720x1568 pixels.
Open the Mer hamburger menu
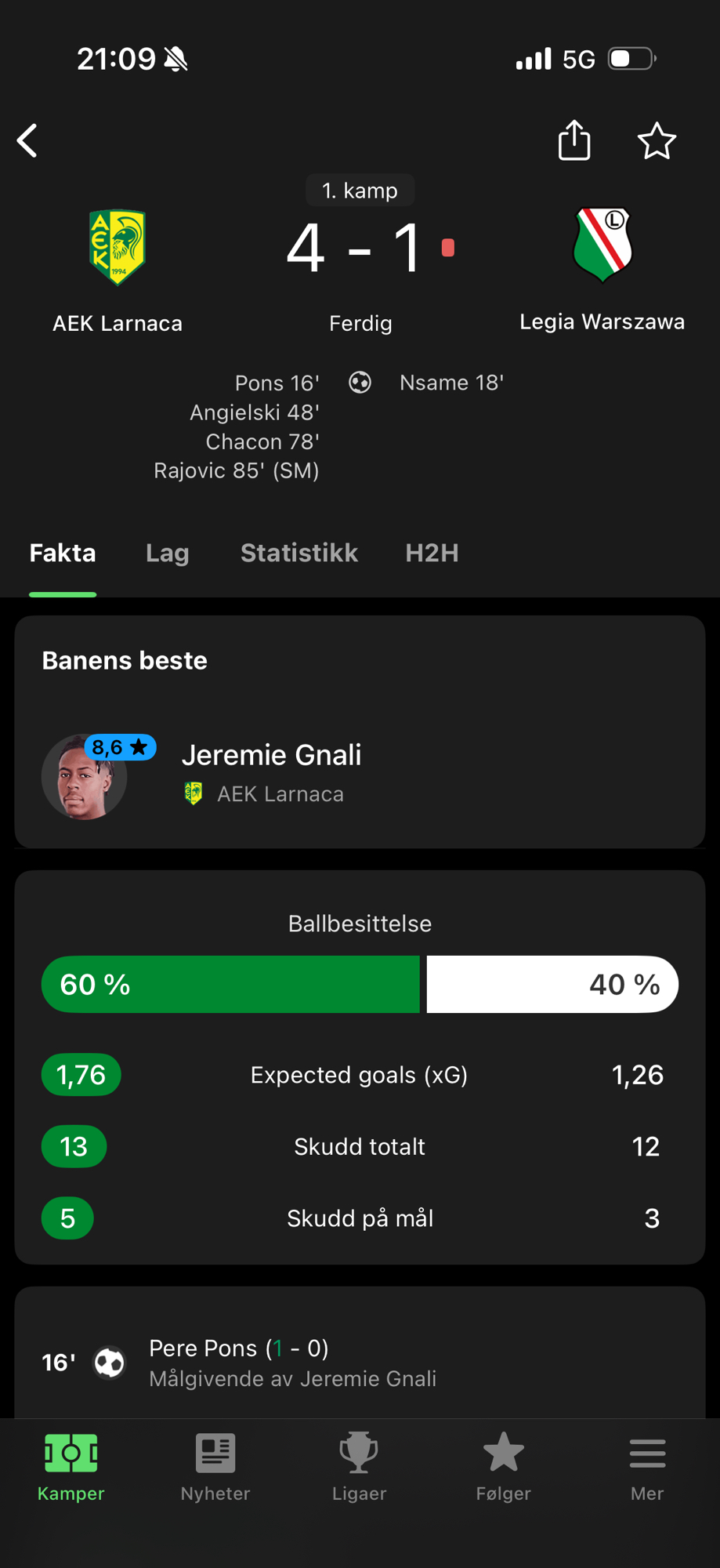pyautogui.click(x=647, y=1454)
